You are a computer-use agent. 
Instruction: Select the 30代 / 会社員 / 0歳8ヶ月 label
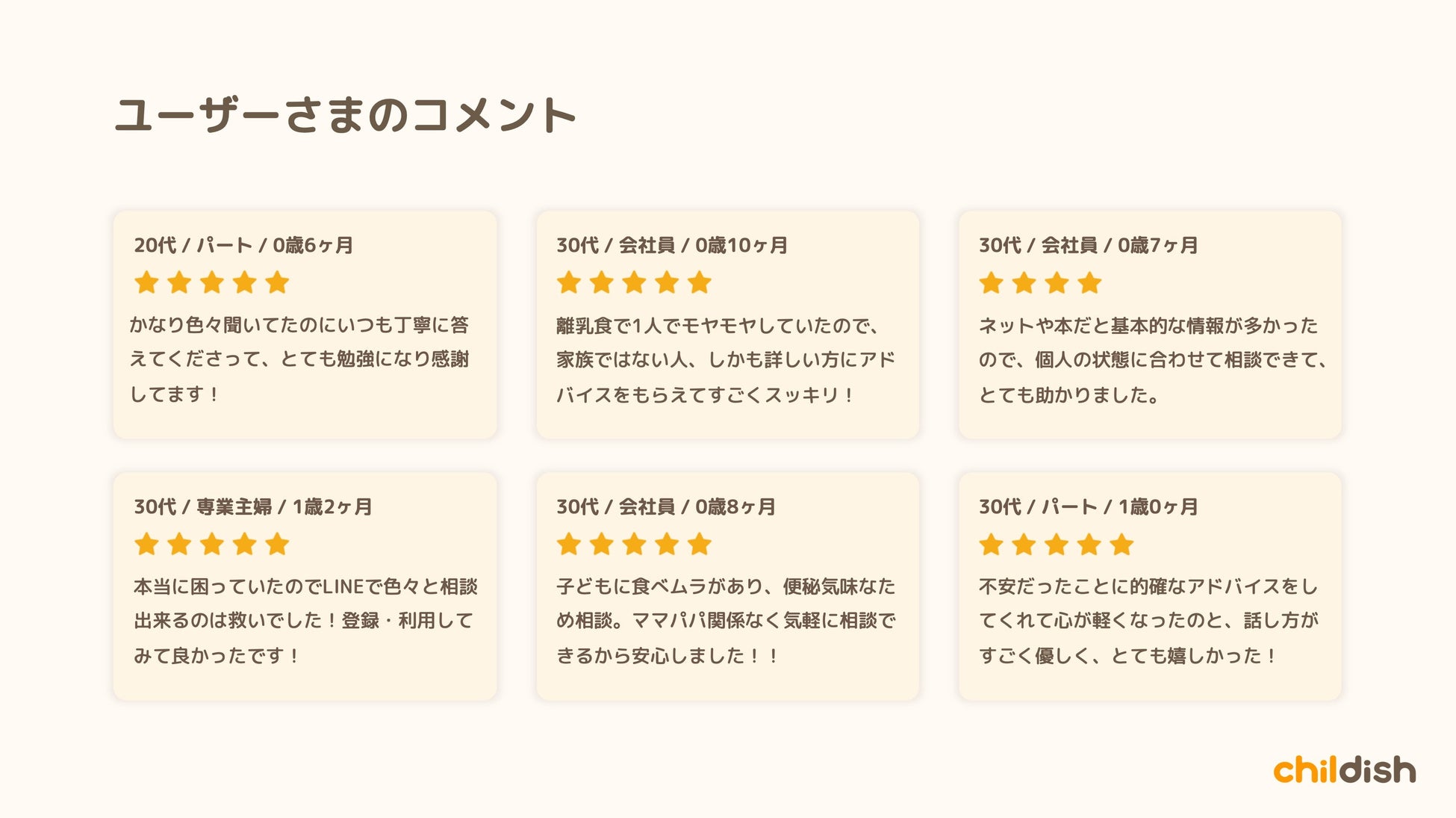pyautogui.click(x=666, y=506)
